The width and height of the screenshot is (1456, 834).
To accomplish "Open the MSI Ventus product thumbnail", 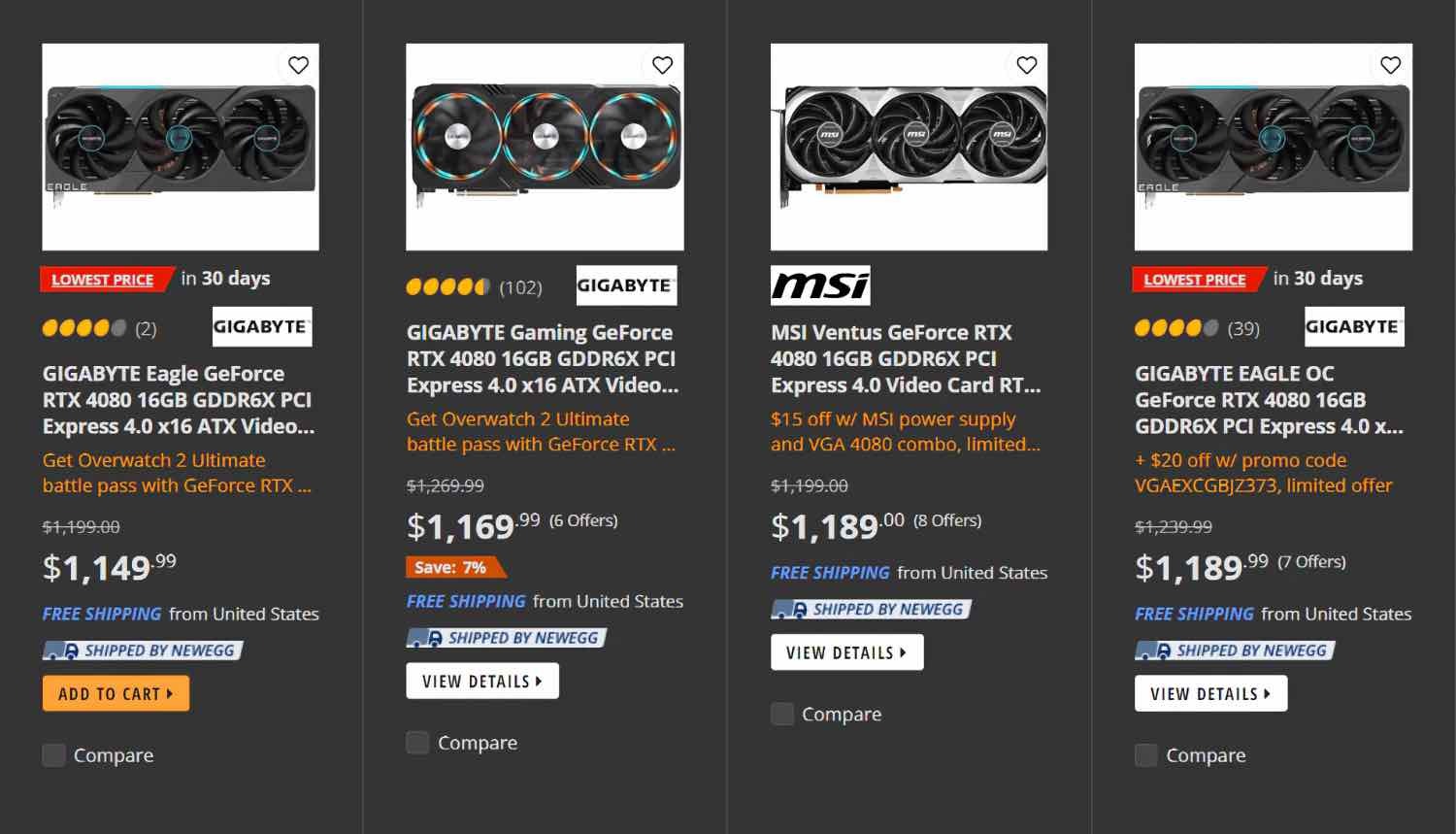I will click(x=909, y=147).
